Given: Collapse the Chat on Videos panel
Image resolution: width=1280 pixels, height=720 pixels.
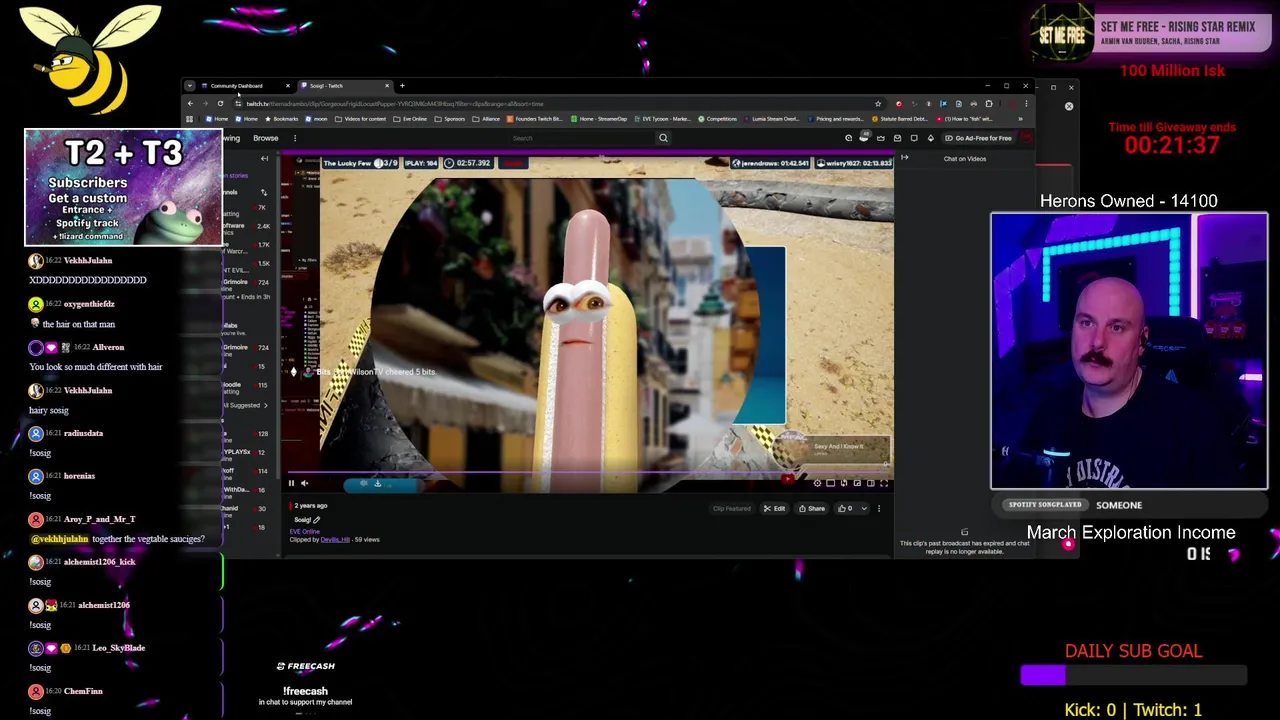Looking at the screenshot, I should pyautogui.click(x=905, y=158).
